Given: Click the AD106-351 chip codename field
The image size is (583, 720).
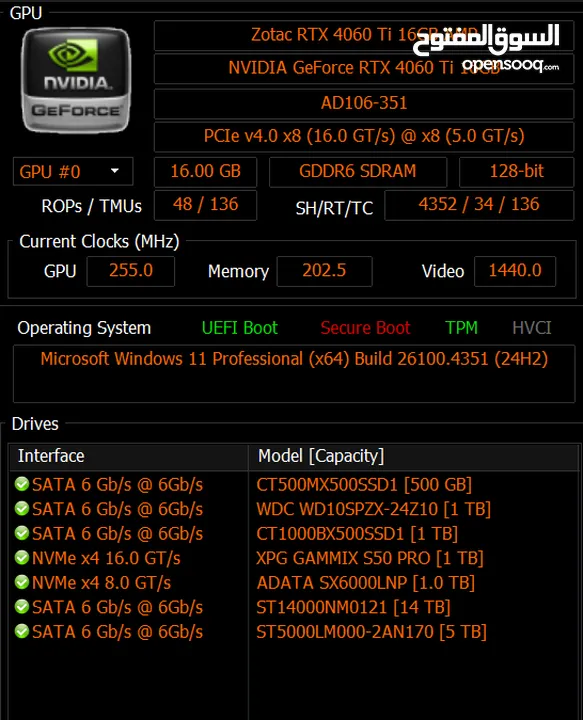Looking at the screenshot, I should [x=364, y=103].
